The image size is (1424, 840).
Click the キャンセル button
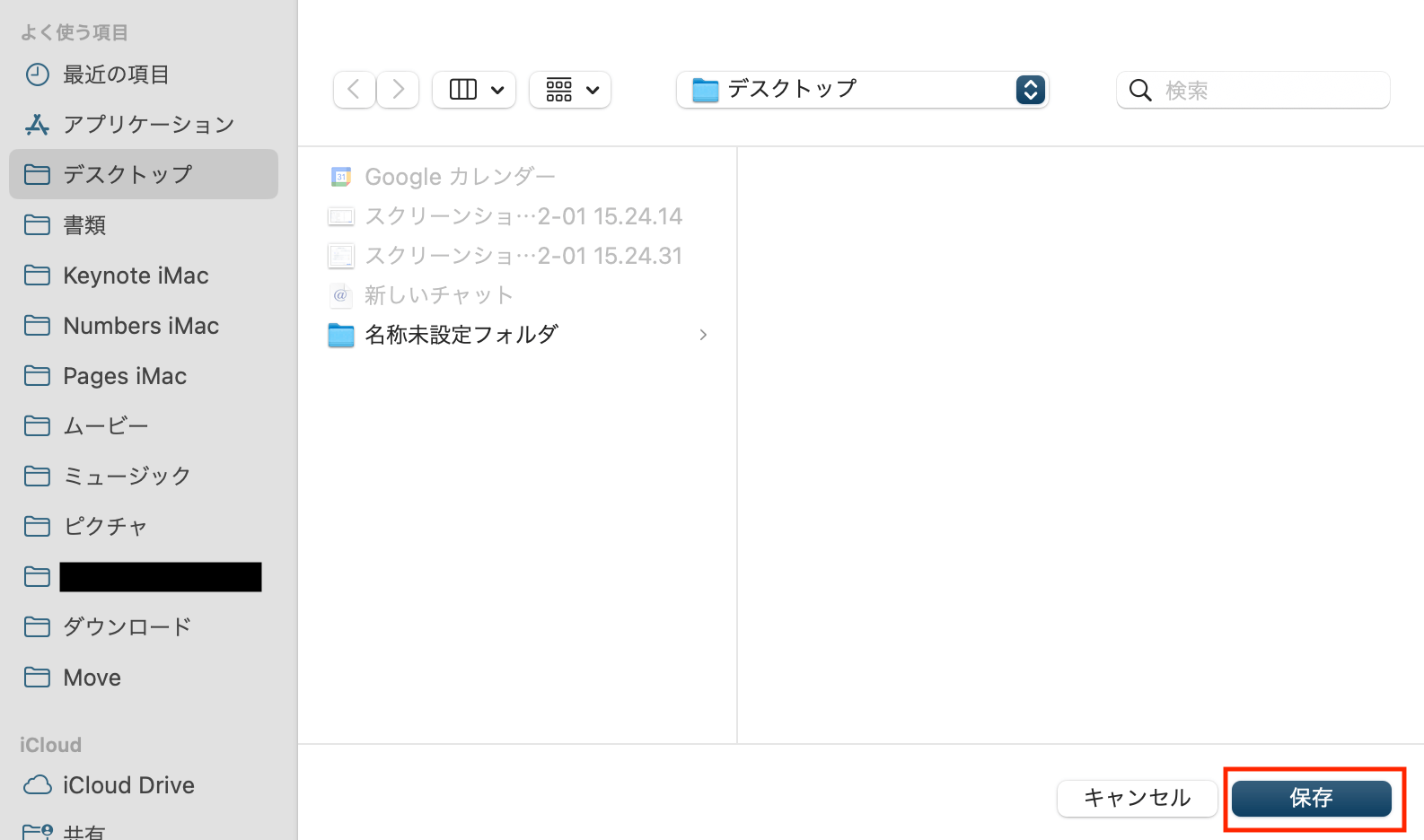(x=1138, y=798)
